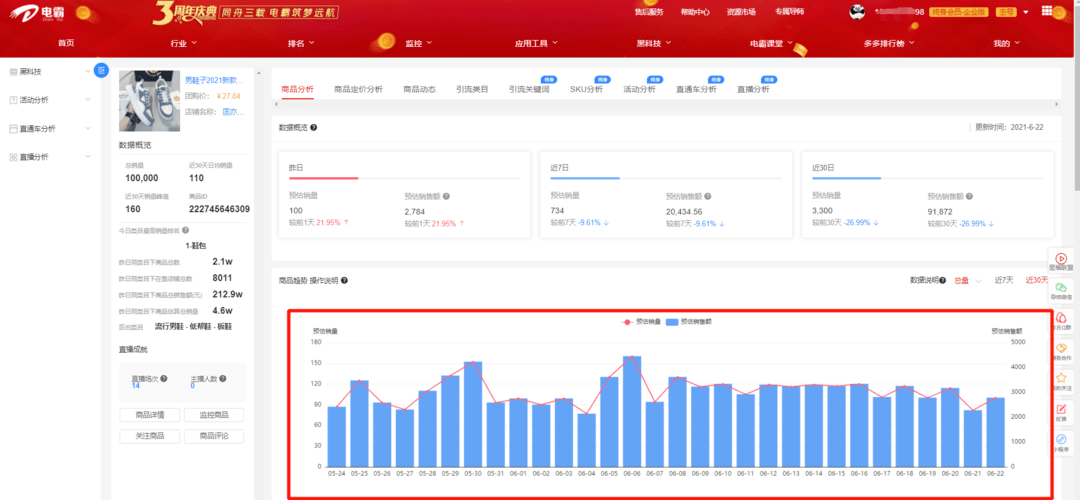Image resolution: width=1080 pixels, height=500 pixels.
Task: Expand the 黑科技 sidebar group
Action: 87,71
